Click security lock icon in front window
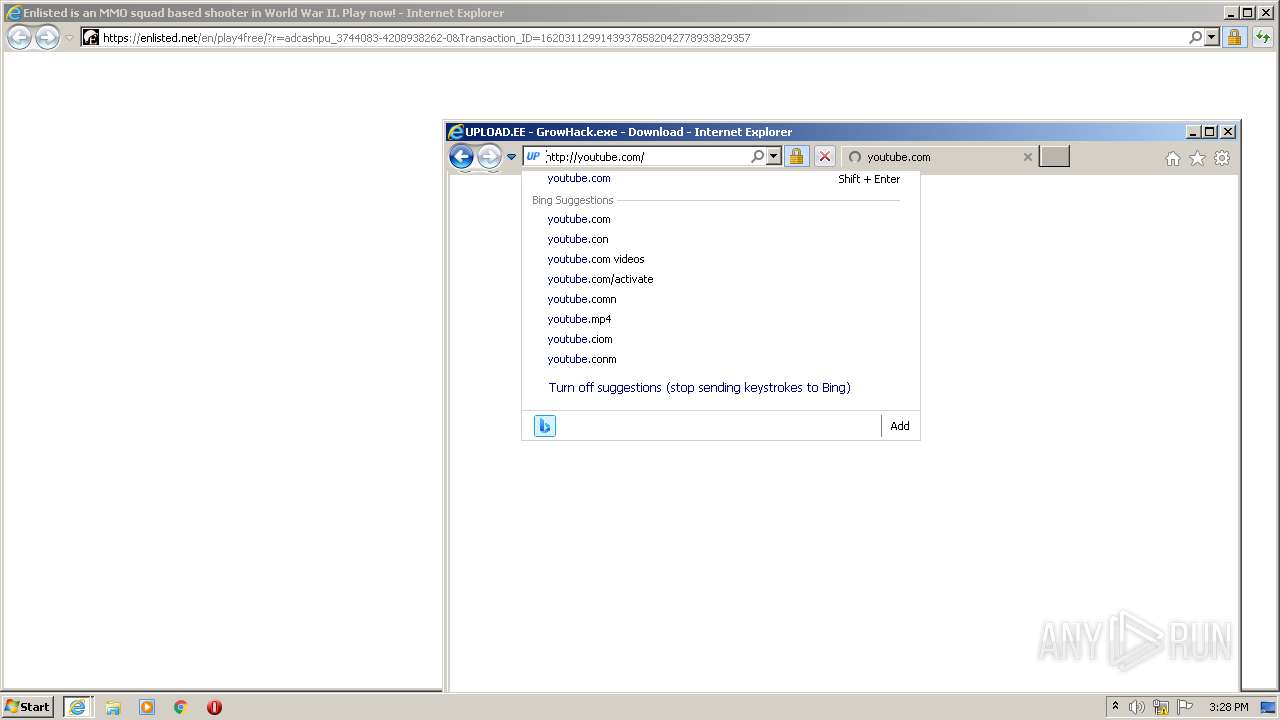 (796, 156)
